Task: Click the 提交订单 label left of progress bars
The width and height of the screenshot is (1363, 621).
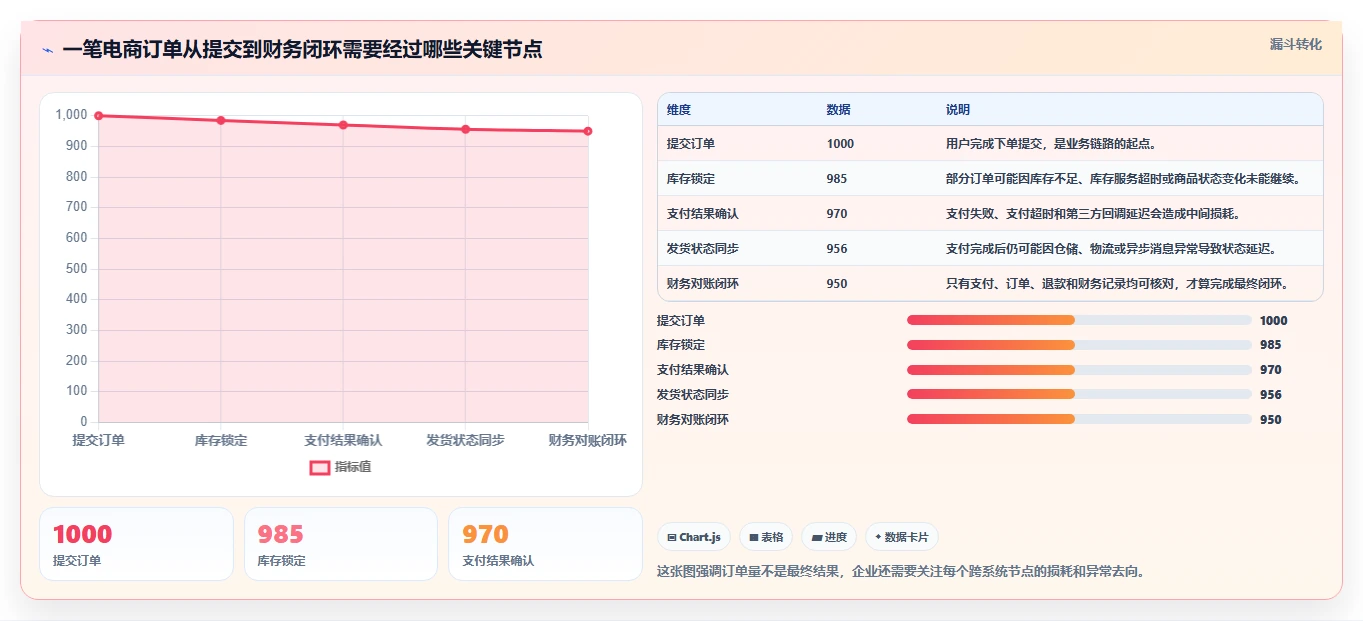Action: pyautogui.click(x=681, y=321)
